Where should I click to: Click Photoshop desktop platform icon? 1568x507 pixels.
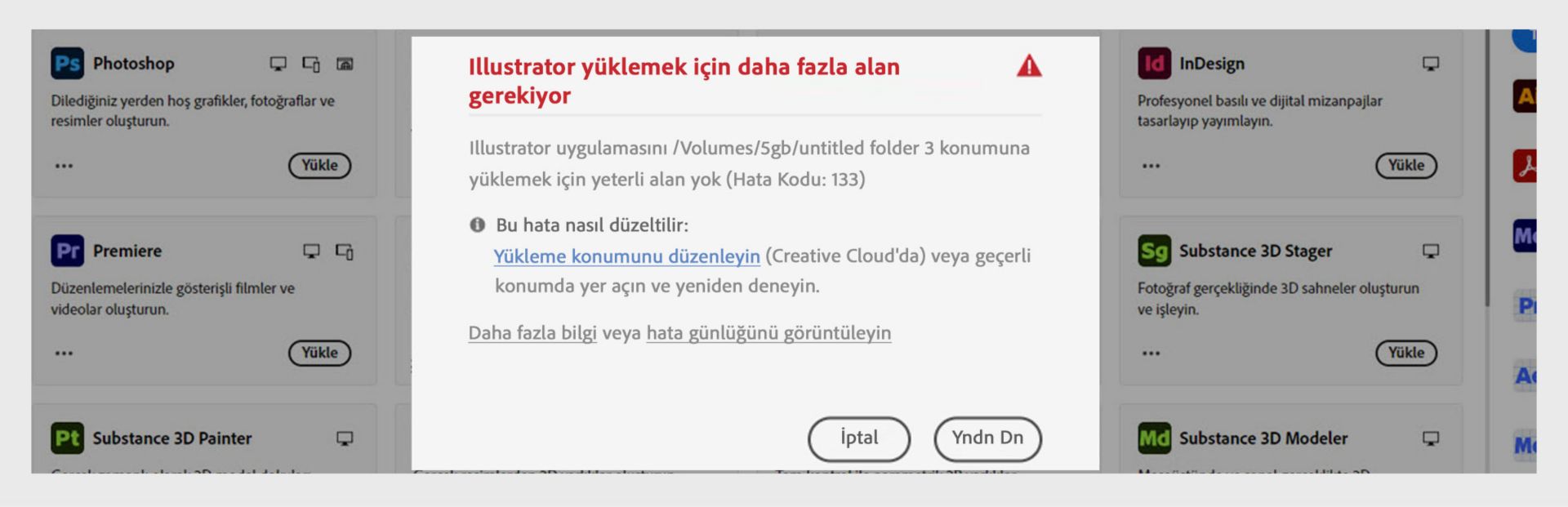tap(278, 64)
